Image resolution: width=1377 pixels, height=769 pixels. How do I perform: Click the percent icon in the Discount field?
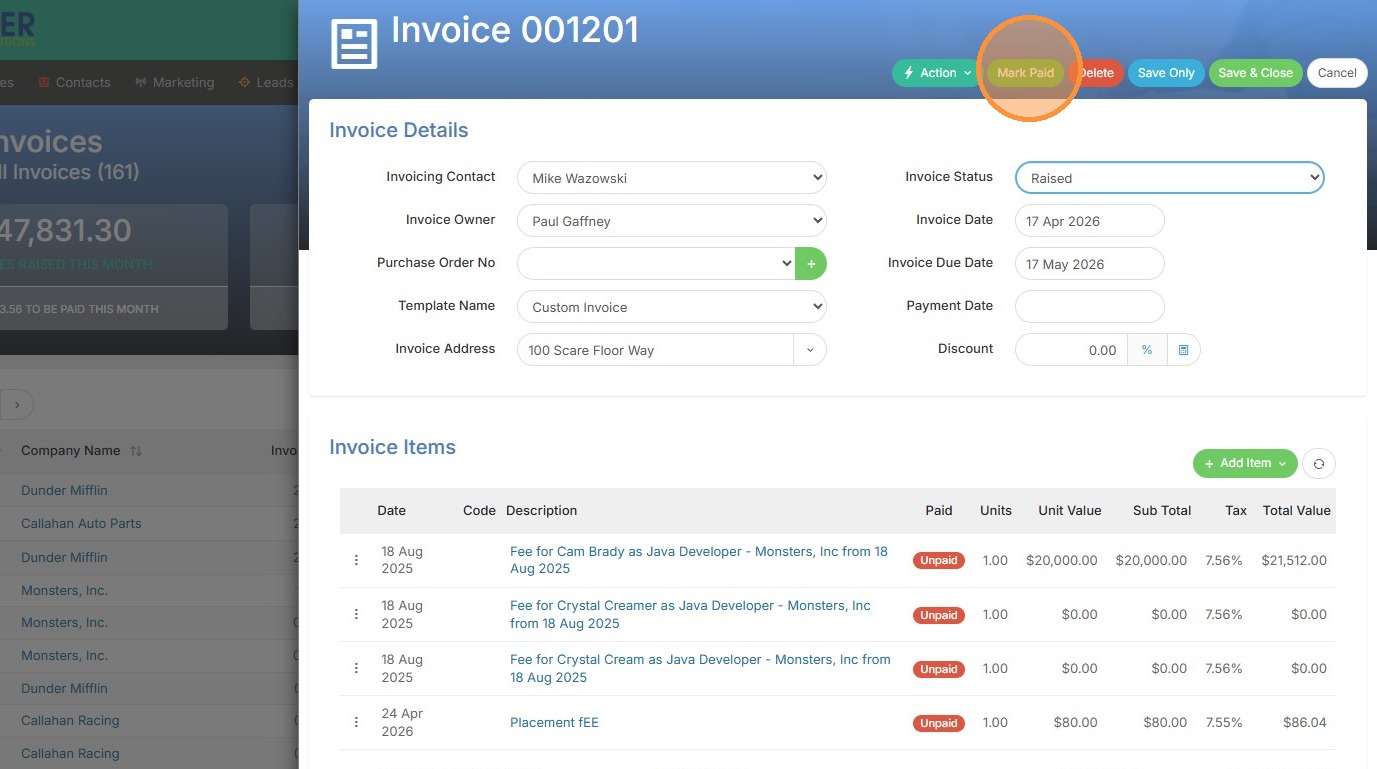tap(1147, 350)
